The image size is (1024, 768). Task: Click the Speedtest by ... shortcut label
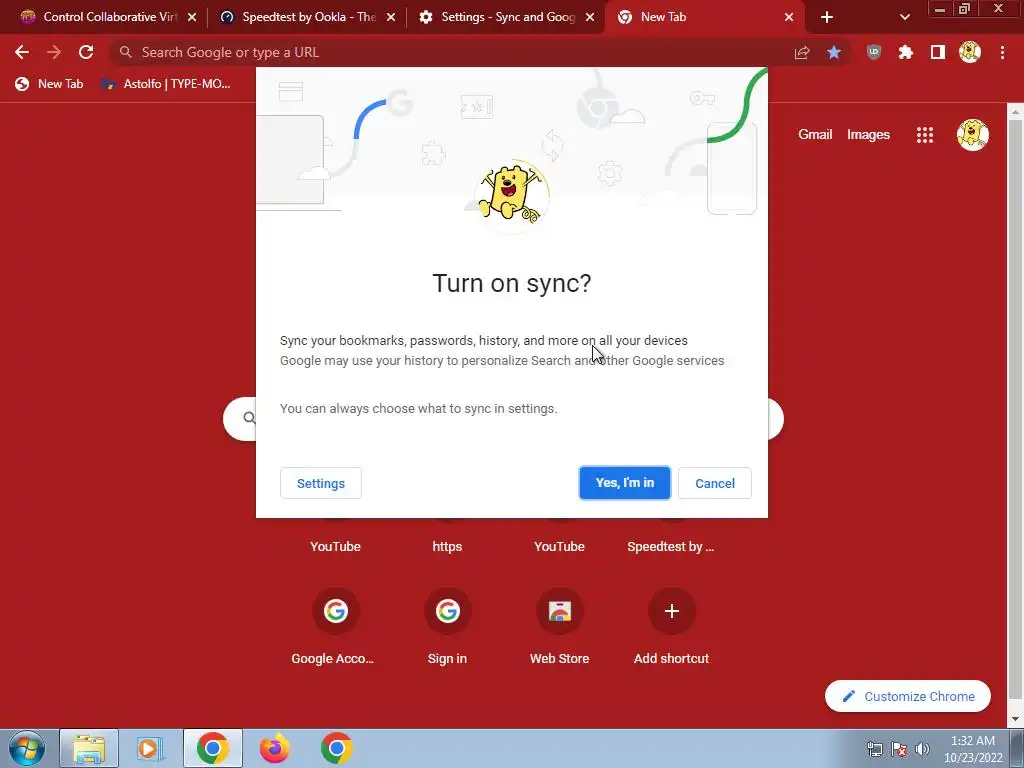[671, 547]
